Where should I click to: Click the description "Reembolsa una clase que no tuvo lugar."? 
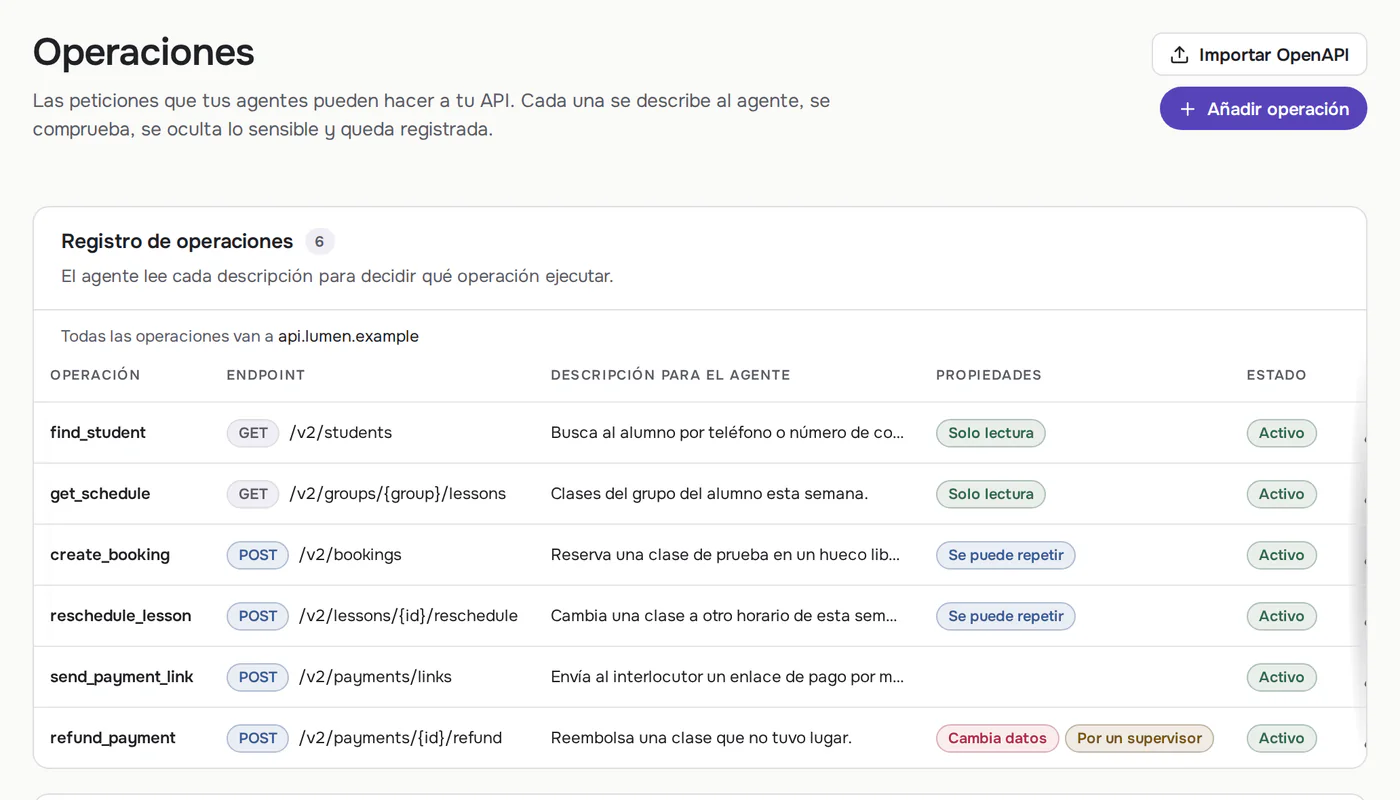[x=701, y=738]
